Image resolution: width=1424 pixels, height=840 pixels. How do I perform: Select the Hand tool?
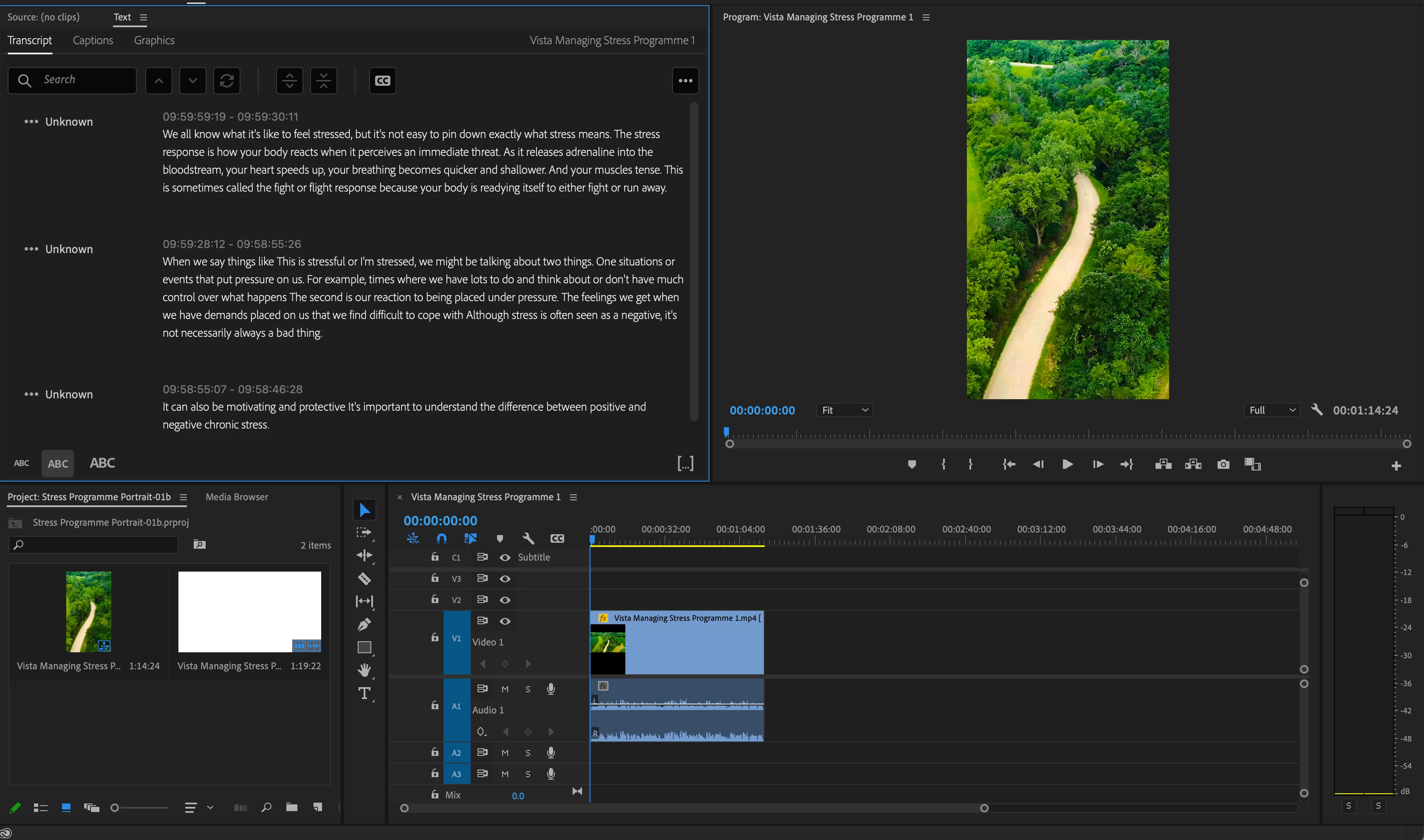tap(364, 670)
